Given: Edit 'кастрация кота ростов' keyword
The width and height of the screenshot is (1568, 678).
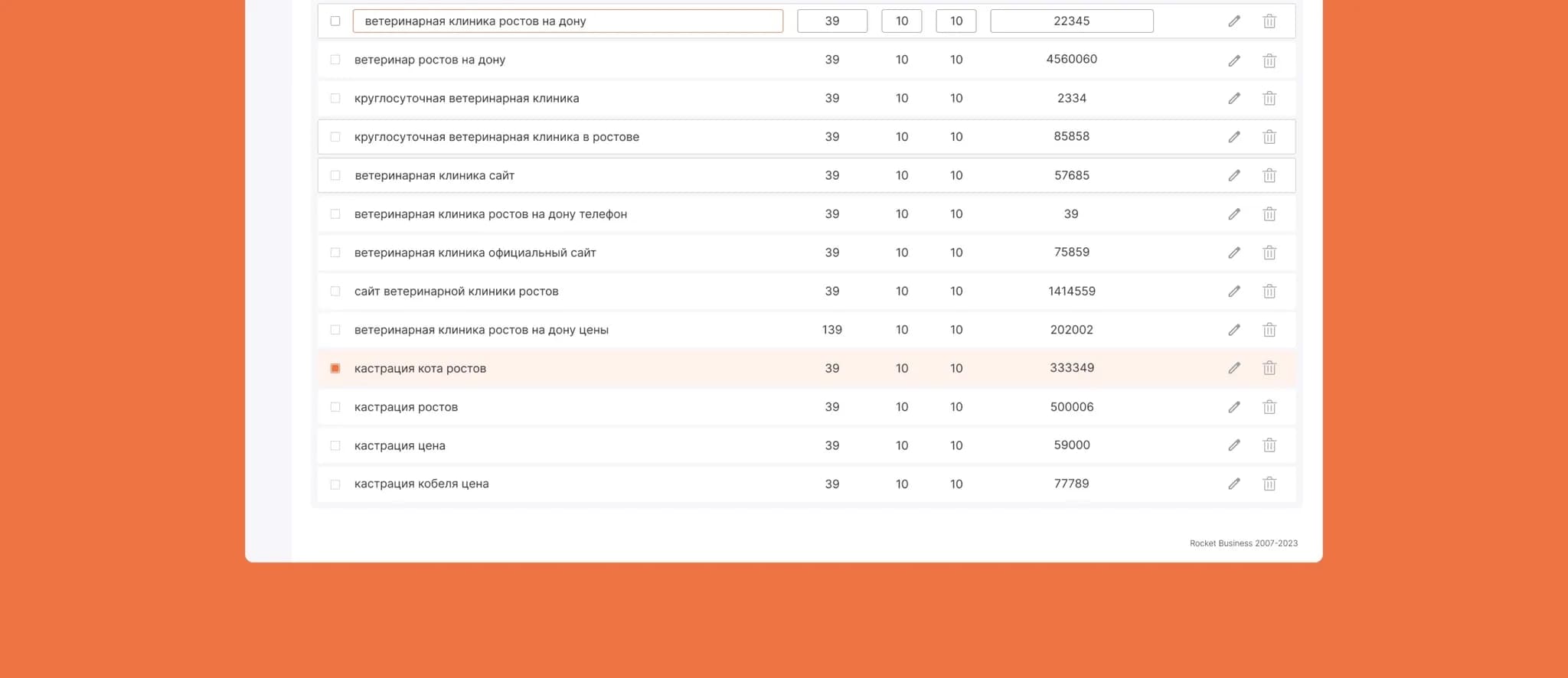Looking at the screenshot, I should pos(1234,368).
